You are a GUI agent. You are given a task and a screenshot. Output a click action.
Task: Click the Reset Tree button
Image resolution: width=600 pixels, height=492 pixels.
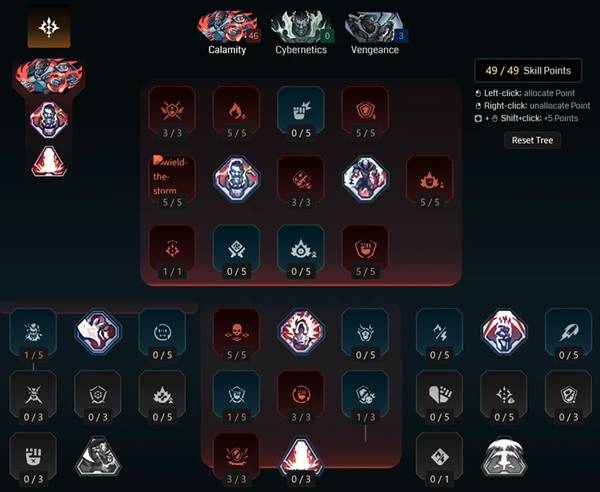pyautogui.click(x=532, y=140)
